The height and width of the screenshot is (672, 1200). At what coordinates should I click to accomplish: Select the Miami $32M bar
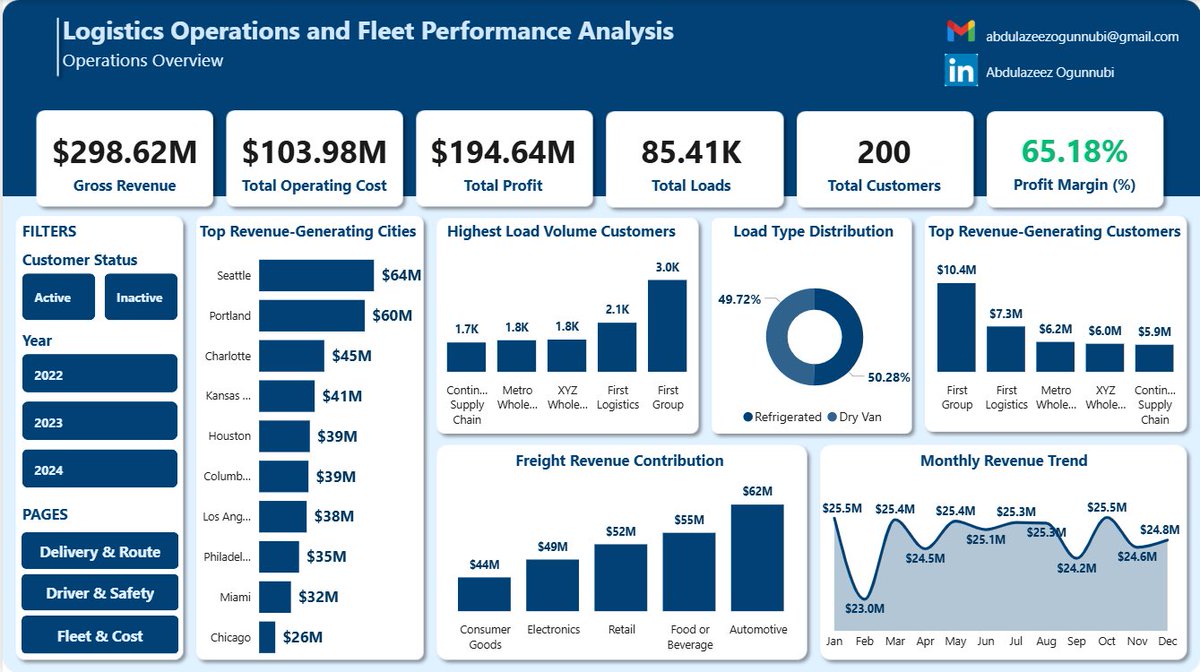[x=275, y=597]
